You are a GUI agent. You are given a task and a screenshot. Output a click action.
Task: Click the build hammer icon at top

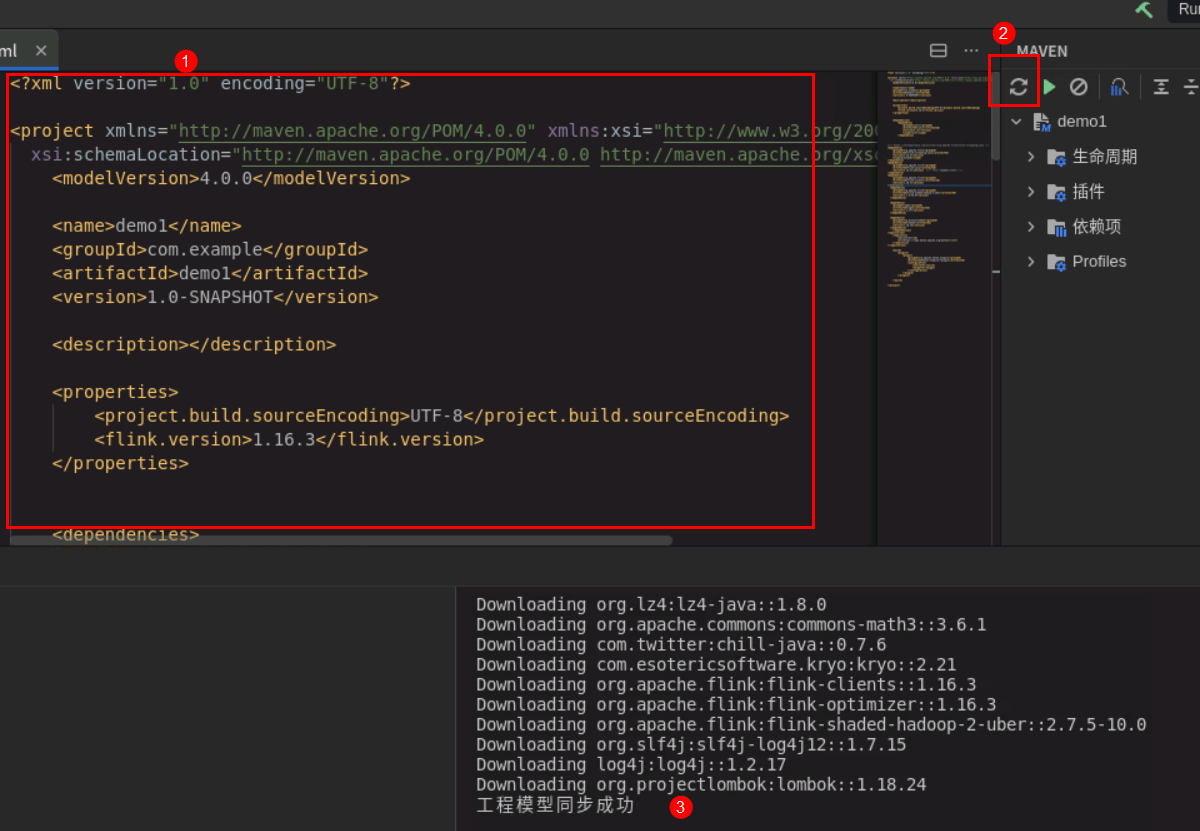[x=1144, y=9]
